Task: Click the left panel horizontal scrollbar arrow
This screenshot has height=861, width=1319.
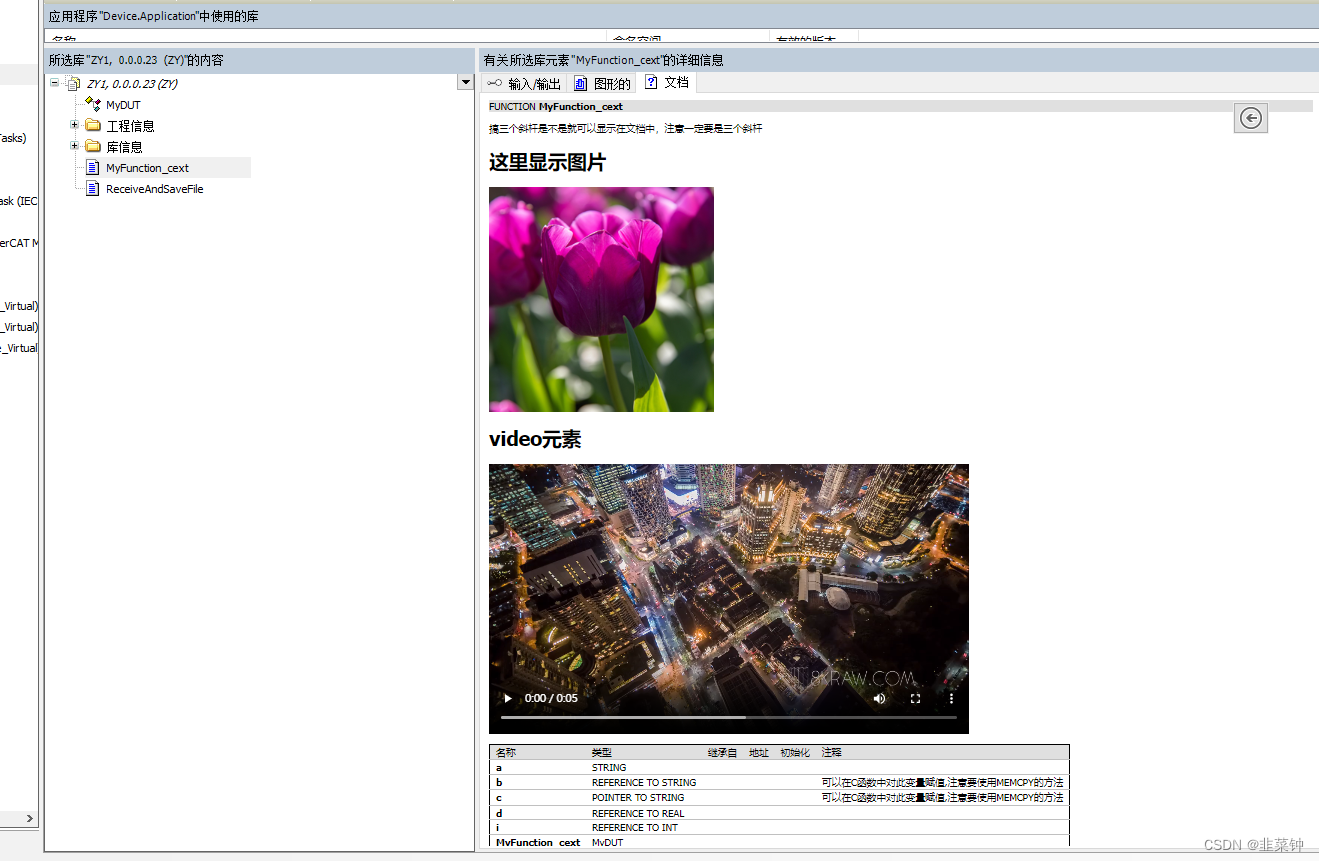Action: click(x=30, y=818)
